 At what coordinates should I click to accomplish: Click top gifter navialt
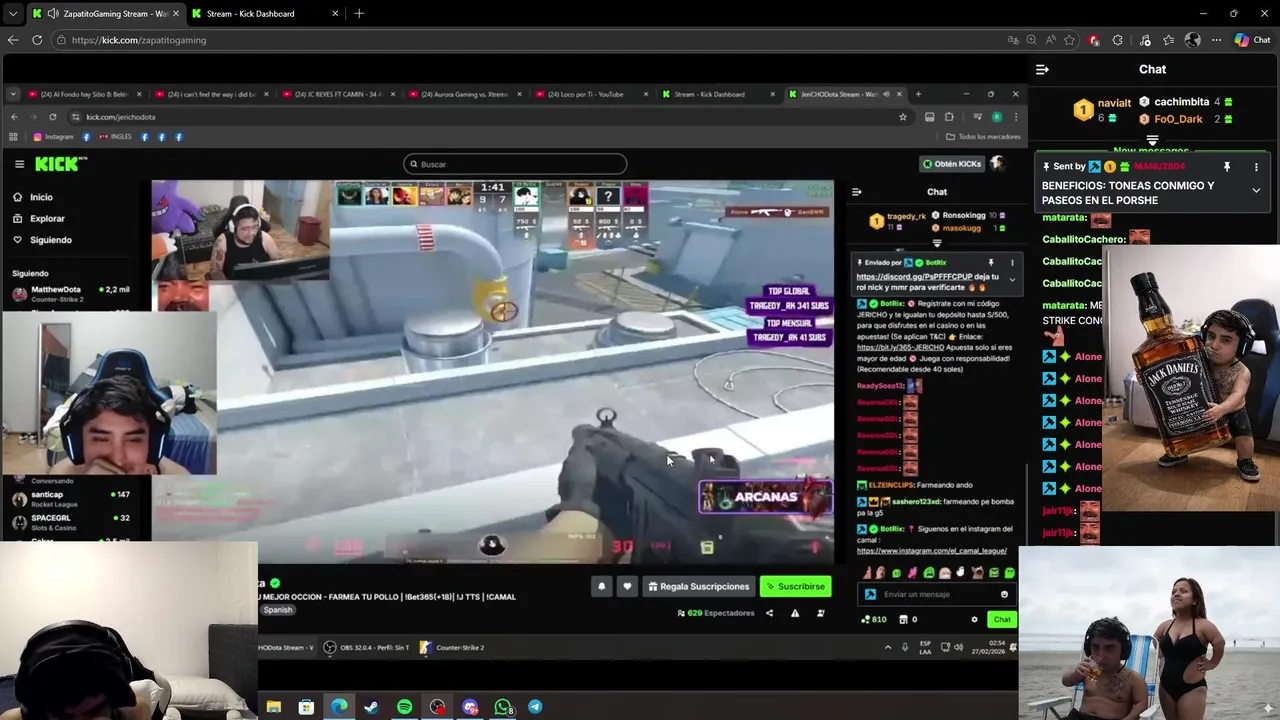click(1114, 103)
